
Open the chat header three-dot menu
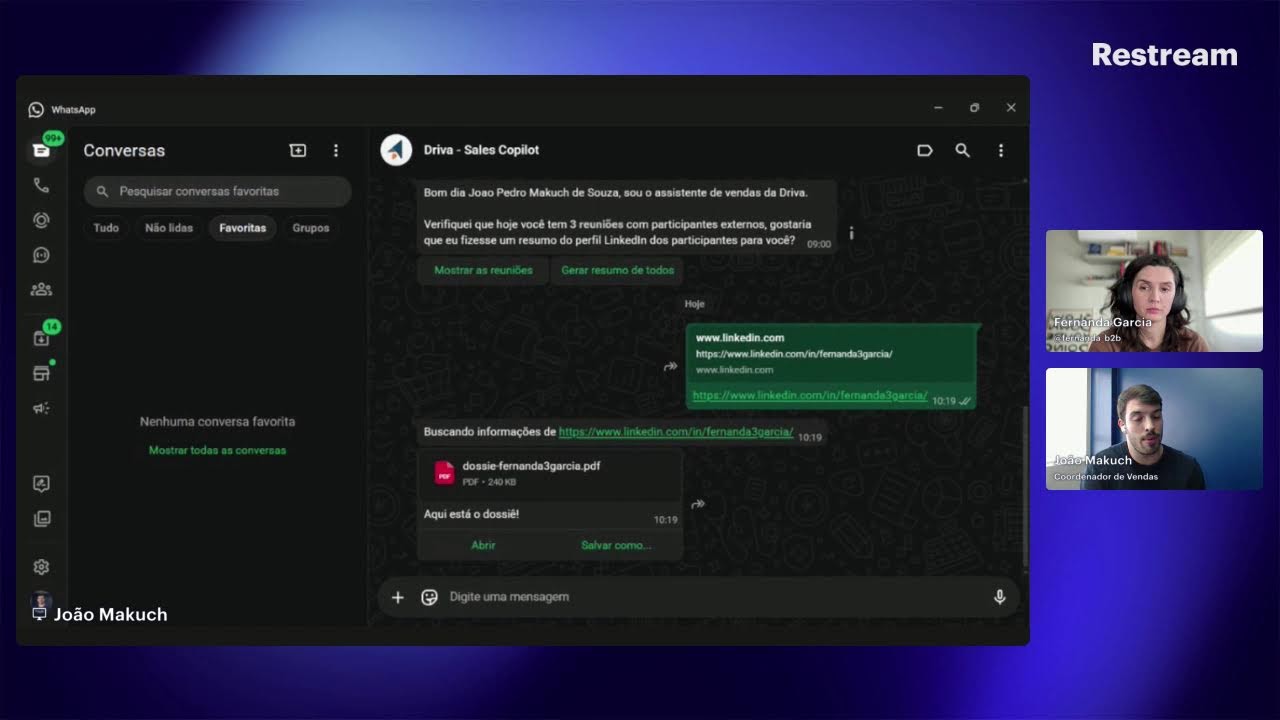click(1000, 150)
